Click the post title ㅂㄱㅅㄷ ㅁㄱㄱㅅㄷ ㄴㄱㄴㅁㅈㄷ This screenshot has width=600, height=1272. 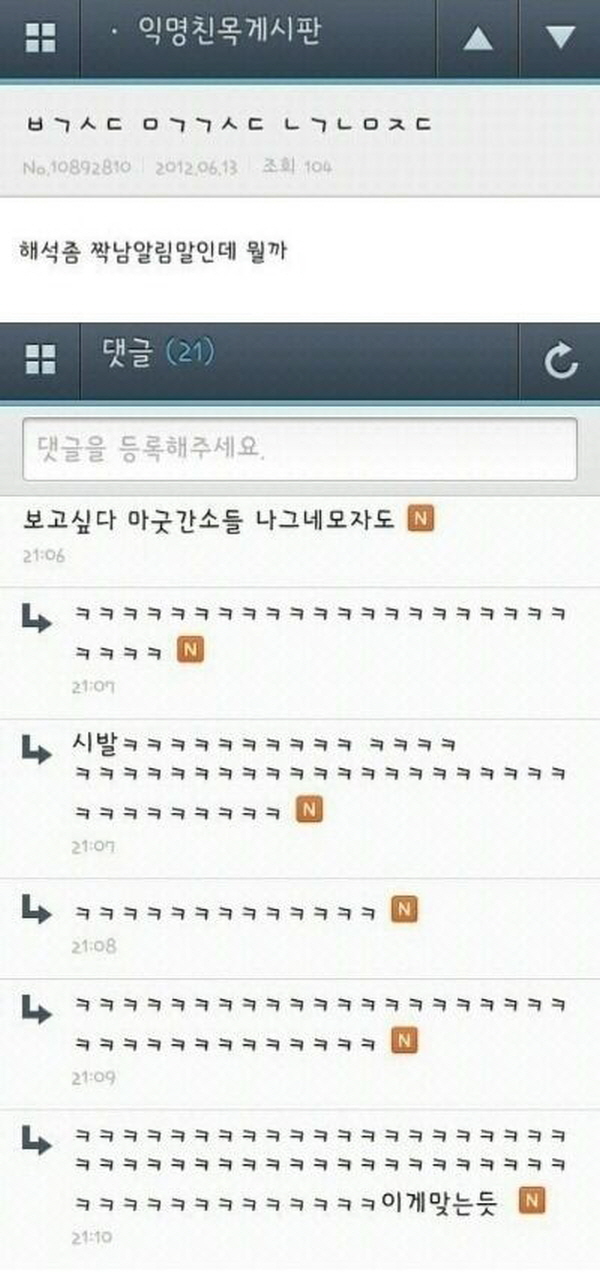click(228, 125)
